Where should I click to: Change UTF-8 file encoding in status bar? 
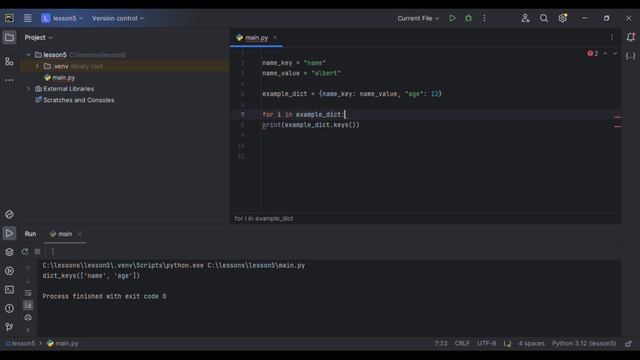(x=487, y=343)
